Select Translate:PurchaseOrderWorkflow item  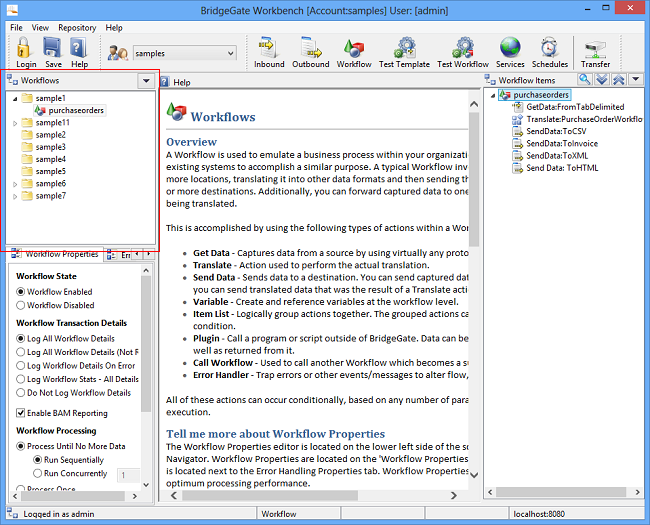(584, 119)
